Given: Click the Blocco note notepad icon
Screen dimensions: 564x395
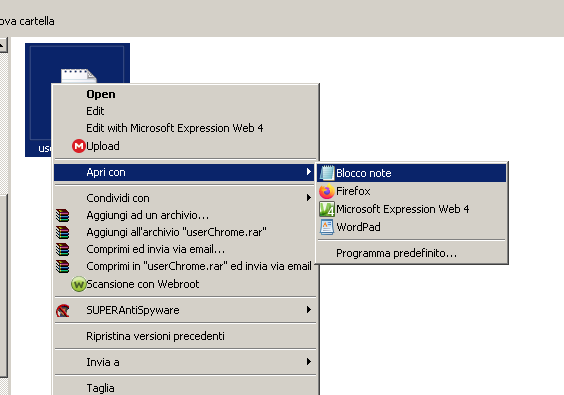Looking at the screenshot, I should pos(327,173).
